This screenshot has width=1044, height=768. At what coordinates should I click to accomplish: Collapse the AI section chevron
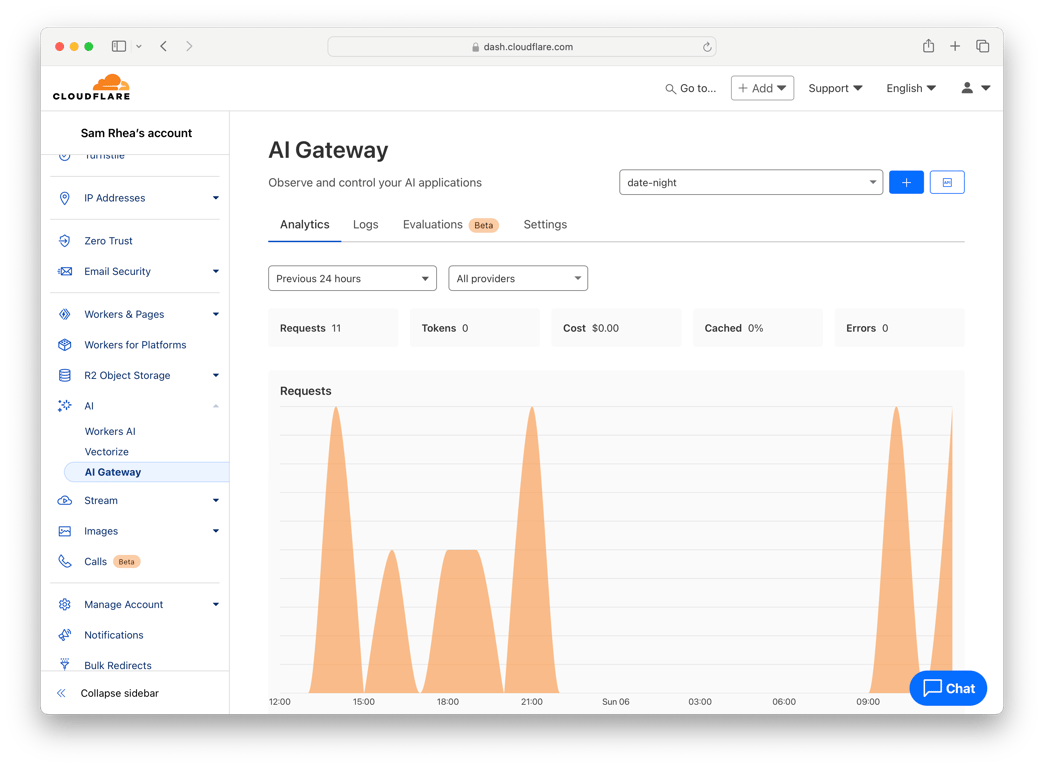click(x=214, y=405)
